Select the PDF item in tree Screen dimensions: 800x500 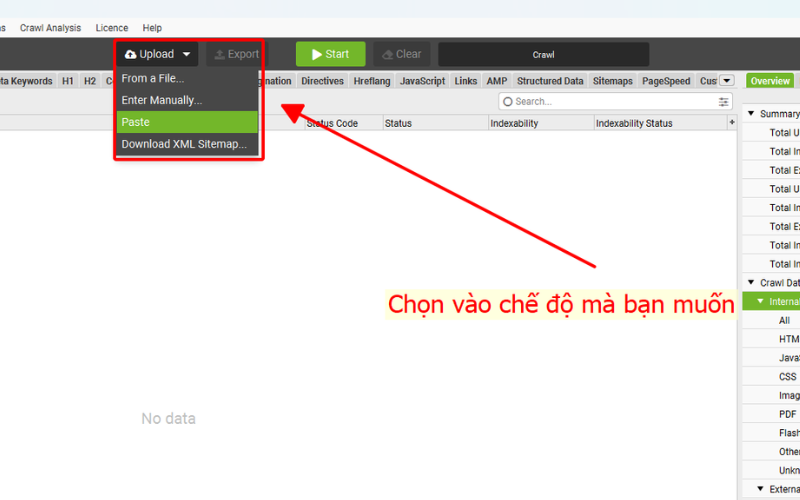coord(788,414)
